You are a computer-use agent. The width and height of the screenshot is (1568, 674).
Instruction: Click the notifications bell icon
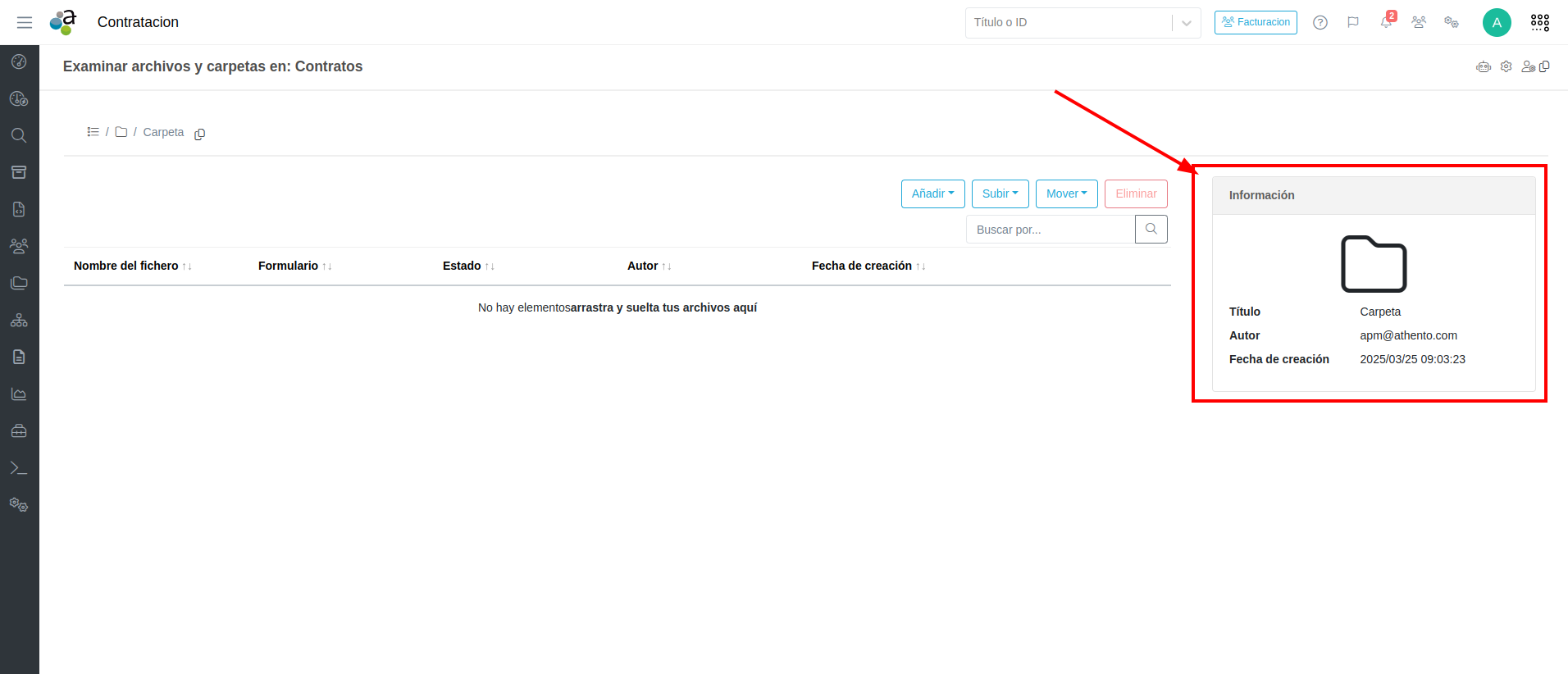click(1386, 22)
